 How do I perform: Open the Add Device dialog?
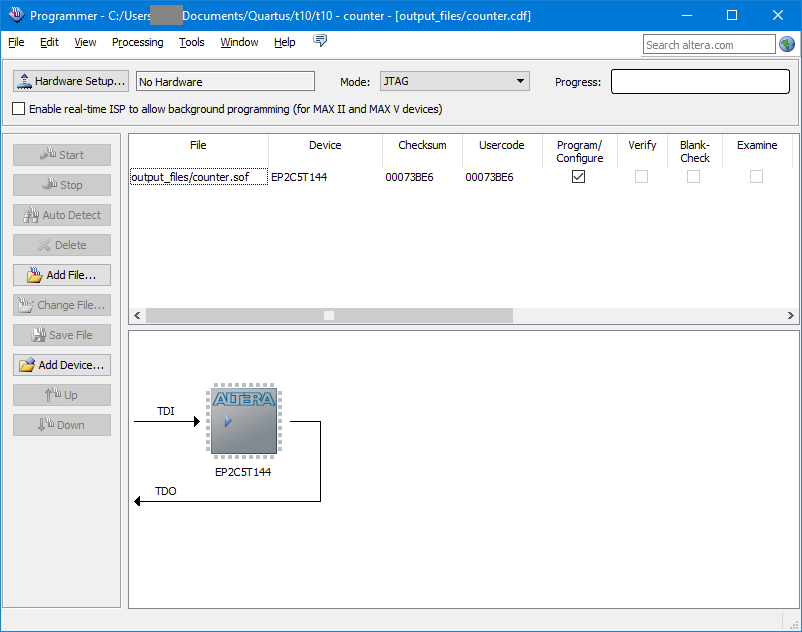[x=62, y=365]
